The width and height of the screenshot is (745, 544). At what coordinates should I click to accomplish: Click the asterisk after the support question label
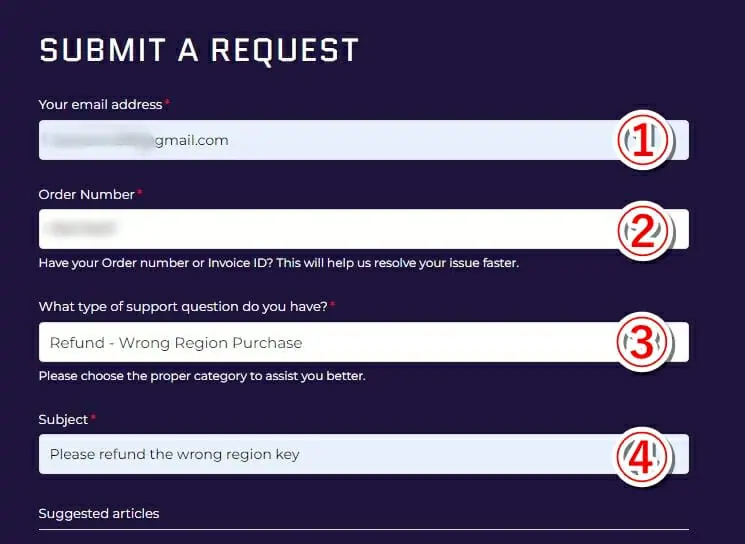pos(332,304)
